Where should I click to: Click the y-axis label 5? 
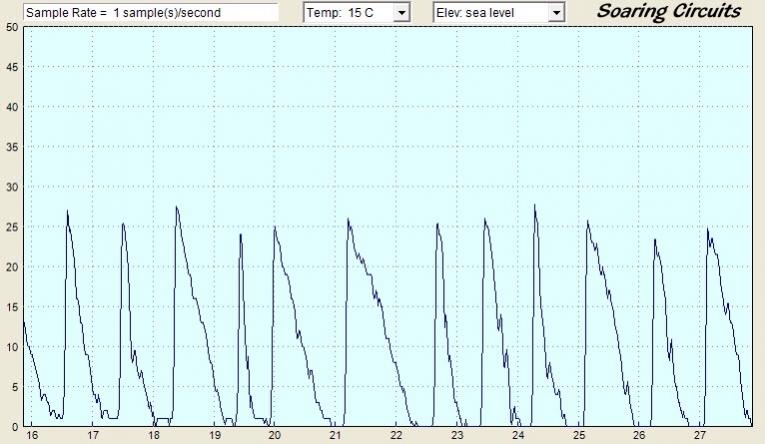tap(15, 387)
